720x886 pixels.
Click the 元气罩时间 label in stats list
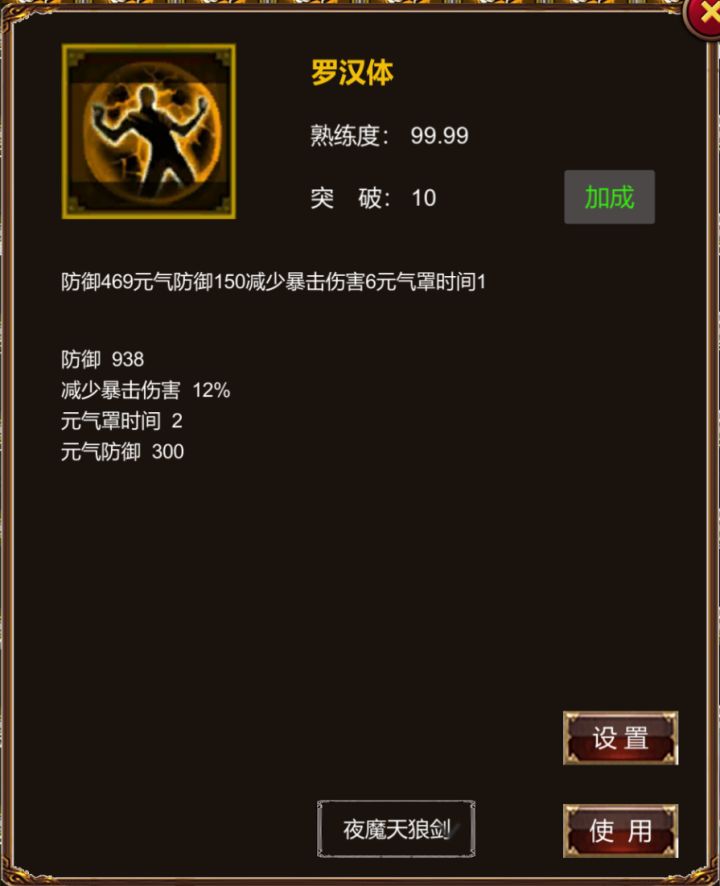(111, 421)
